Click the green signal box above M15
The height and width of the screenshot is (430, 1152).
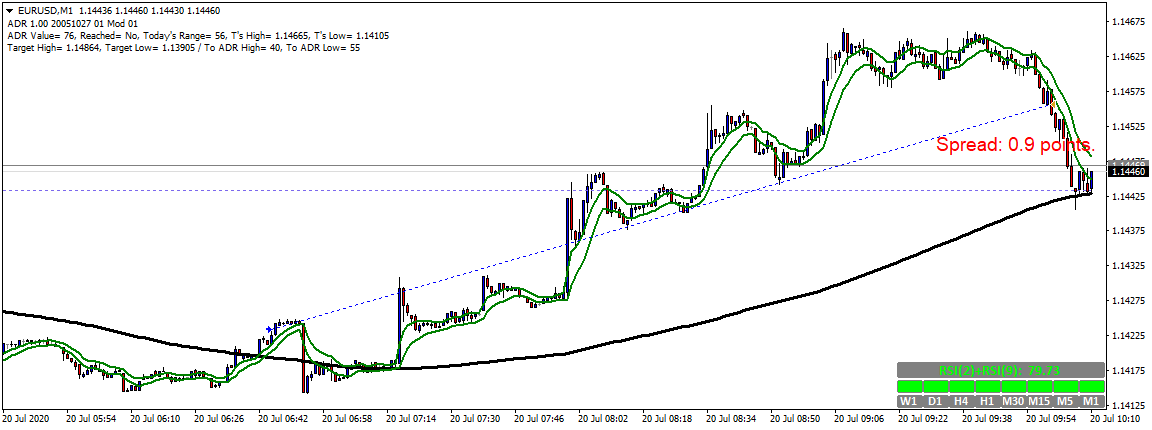pyautogui.click(x=1040, y=387)
